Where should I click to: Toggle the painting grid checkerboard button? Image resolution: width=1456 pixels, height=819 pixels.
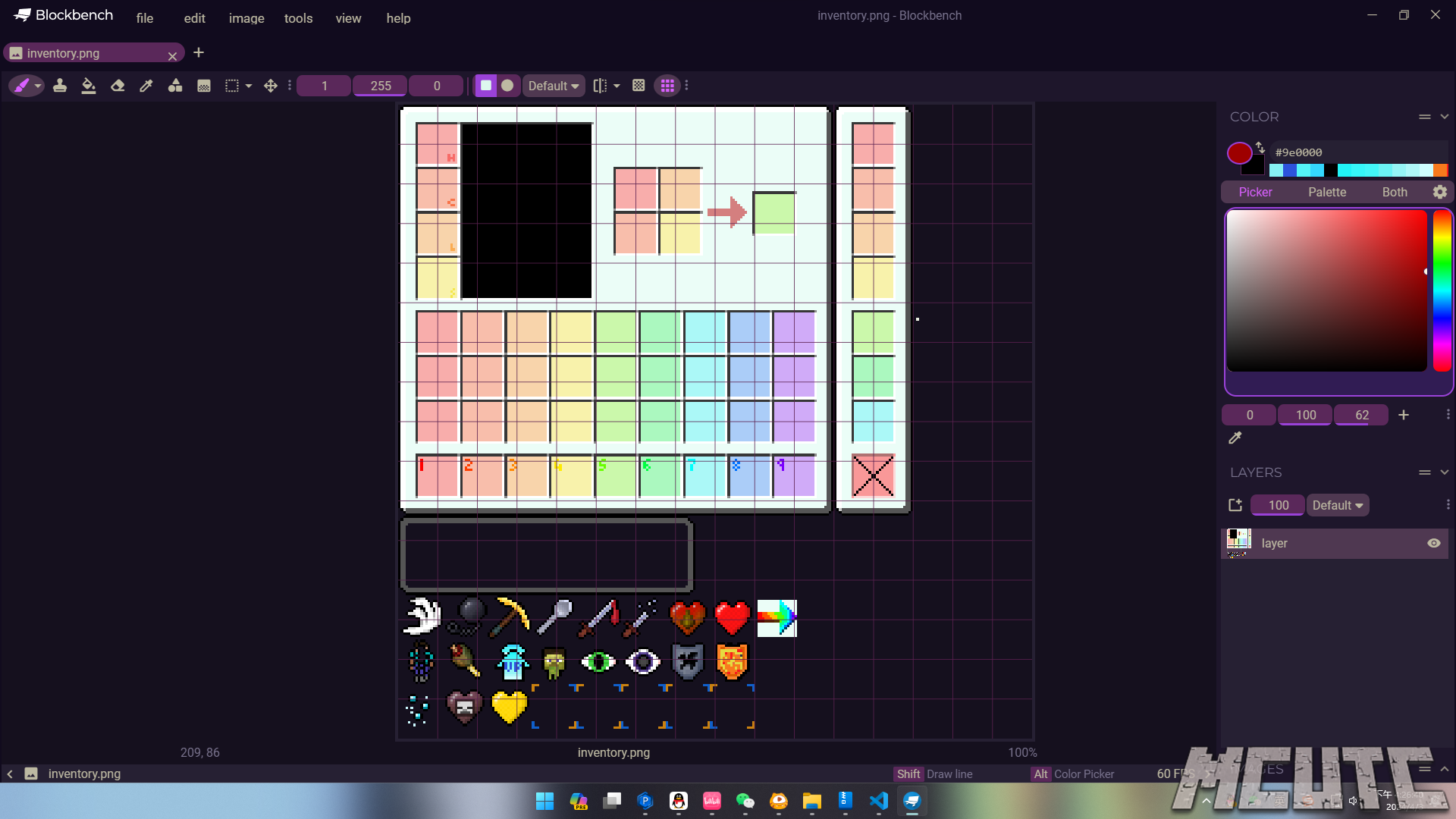pyautogui.click(x=639, y=86)
